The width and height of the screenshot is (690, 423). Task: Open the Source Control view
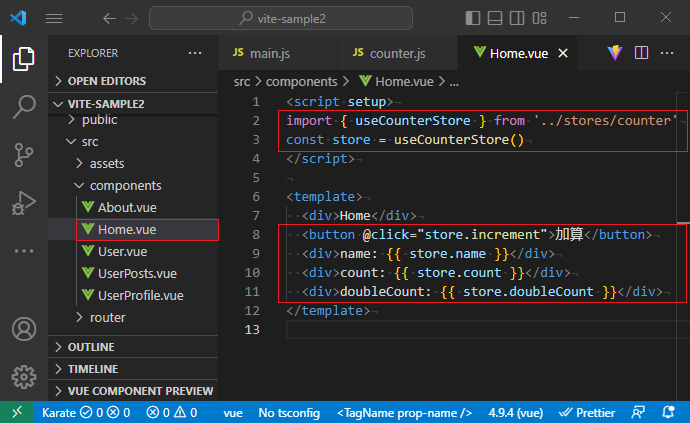click(x=24, y=155)
